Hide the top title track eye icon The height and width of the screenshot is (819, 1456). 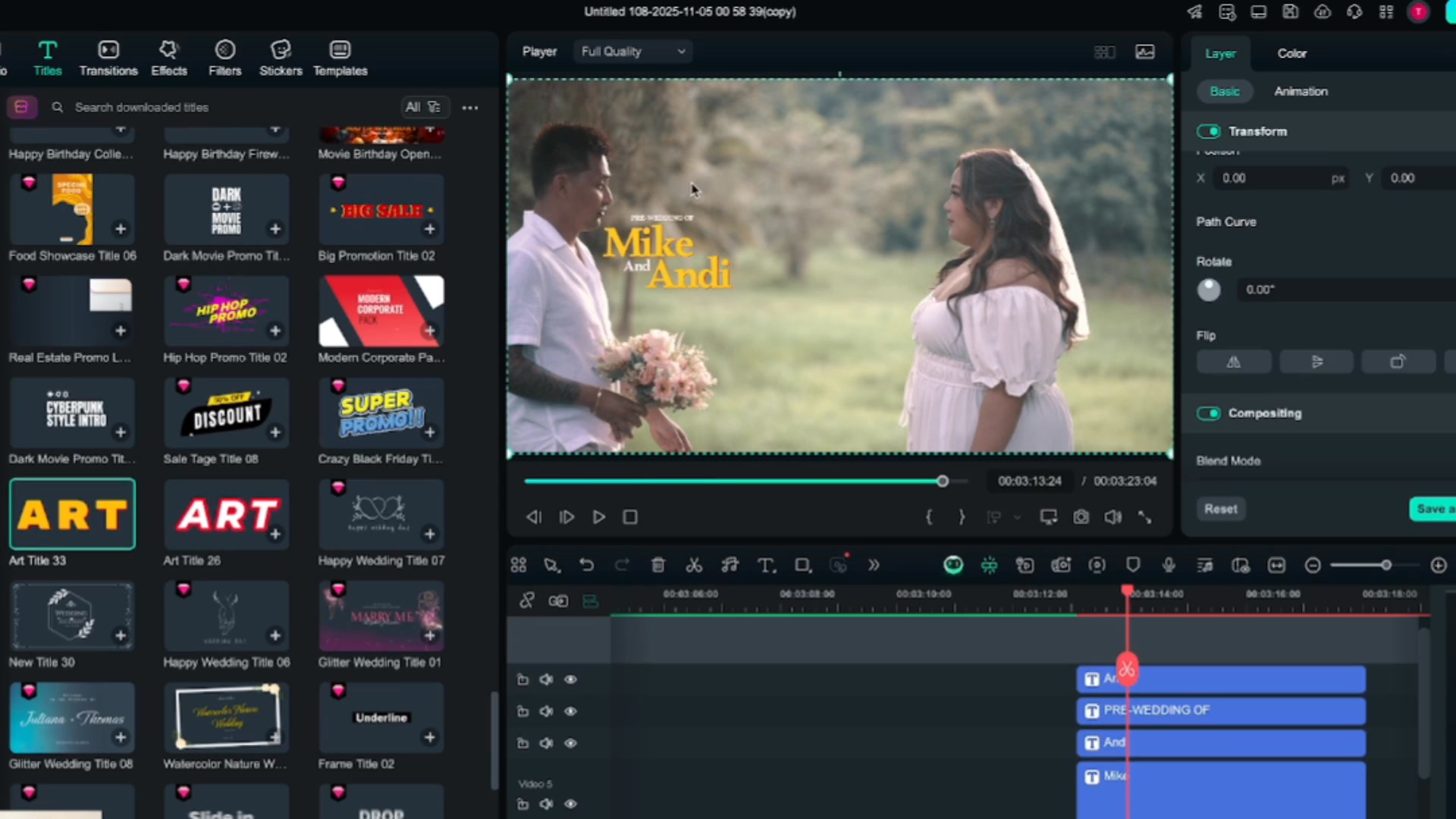[570, 679]
